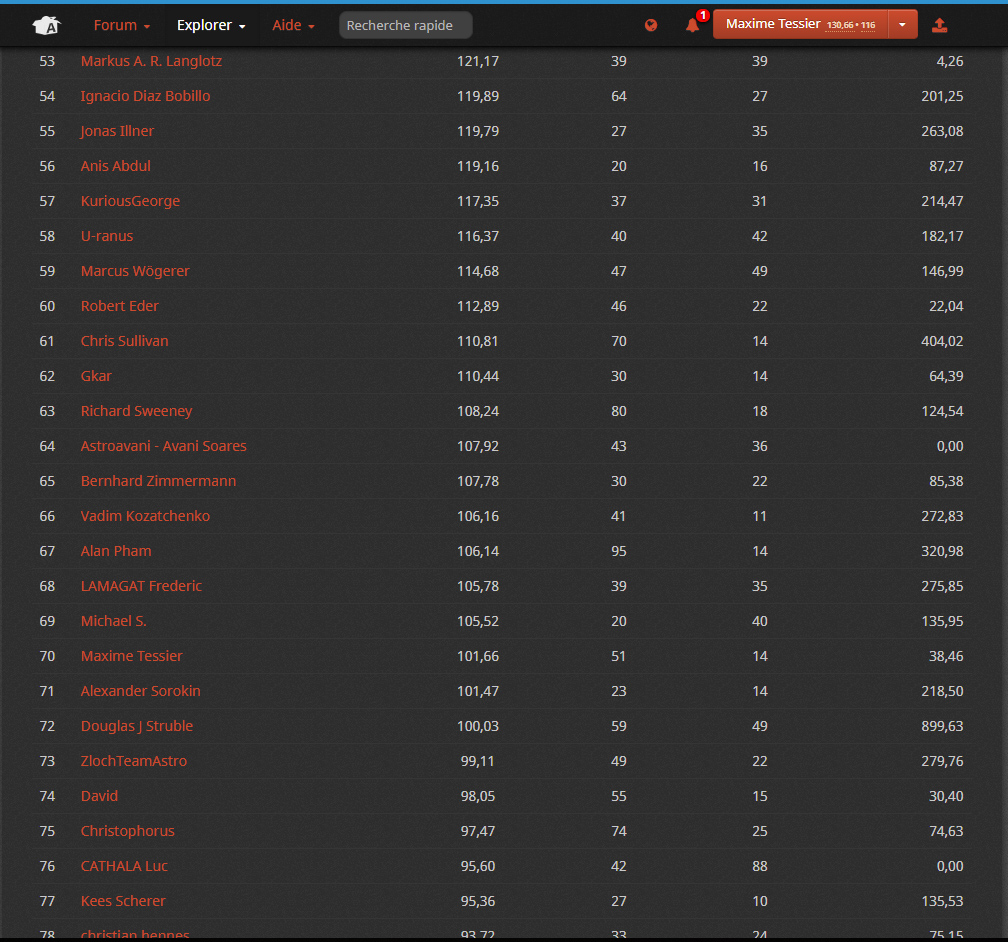Screen dimensions: 1008x942
Task: Click the score 101,66 in row 70
Action: tap(478, 656)
